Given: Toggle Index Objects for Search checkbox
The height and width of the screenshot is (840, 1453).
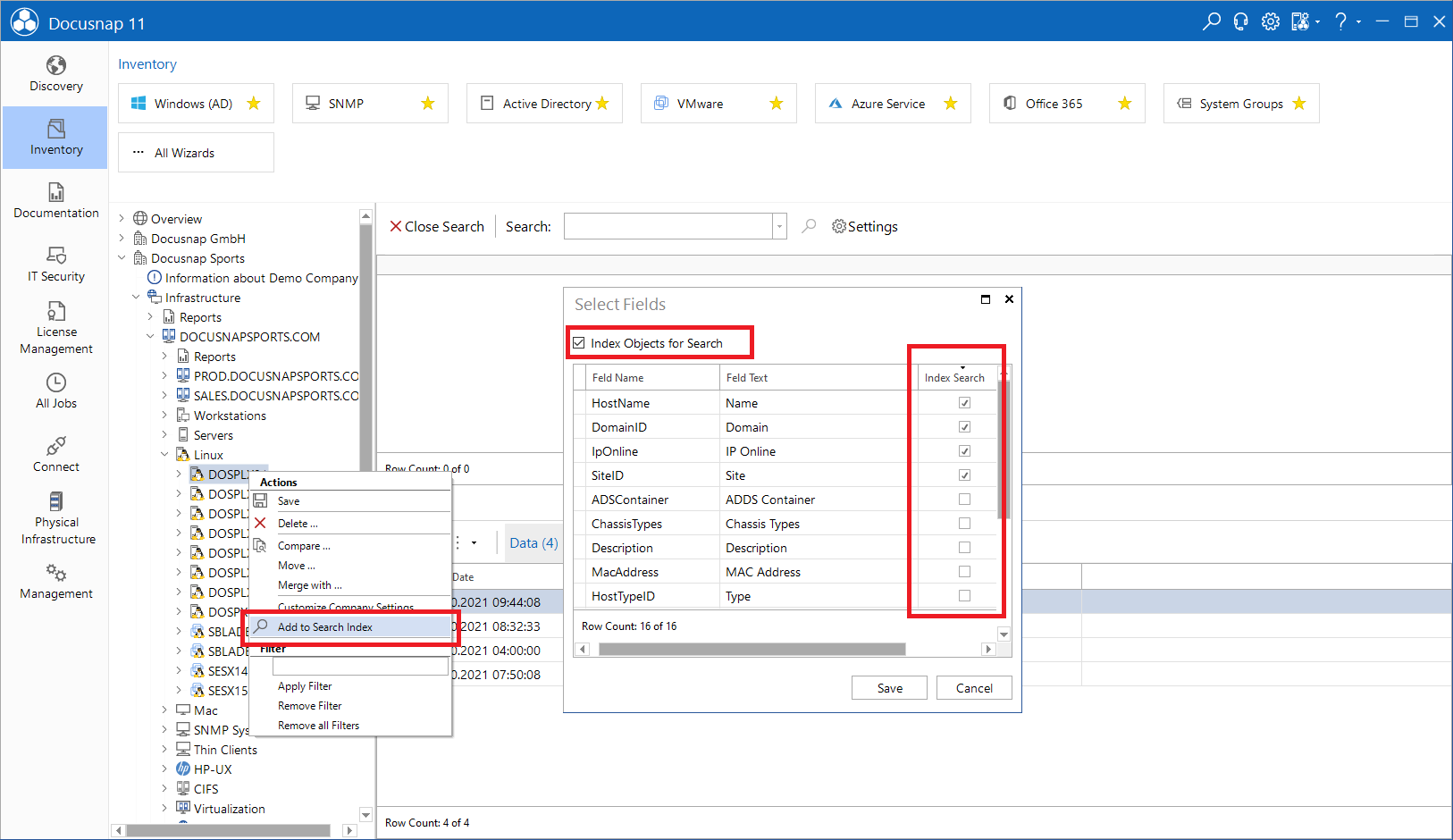Looking at the screenshot, I should (579, 343).
